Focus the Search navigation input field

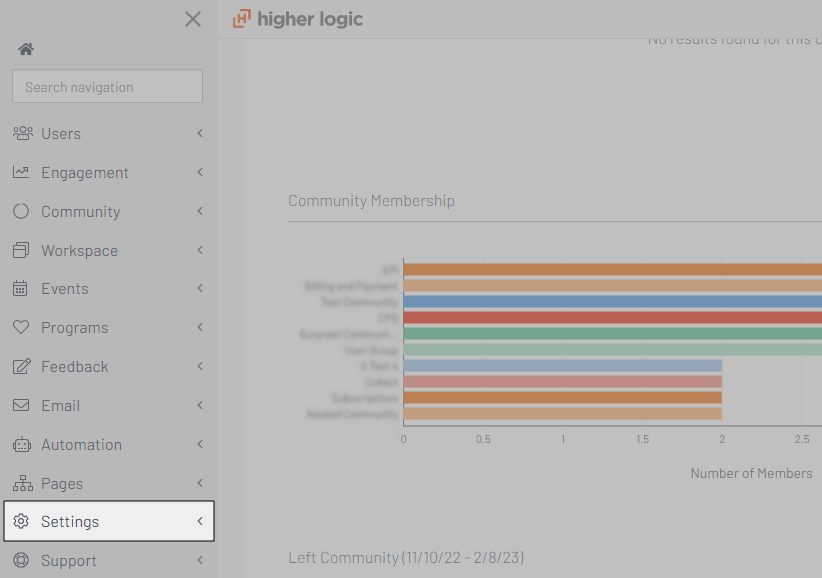point(107,87)
